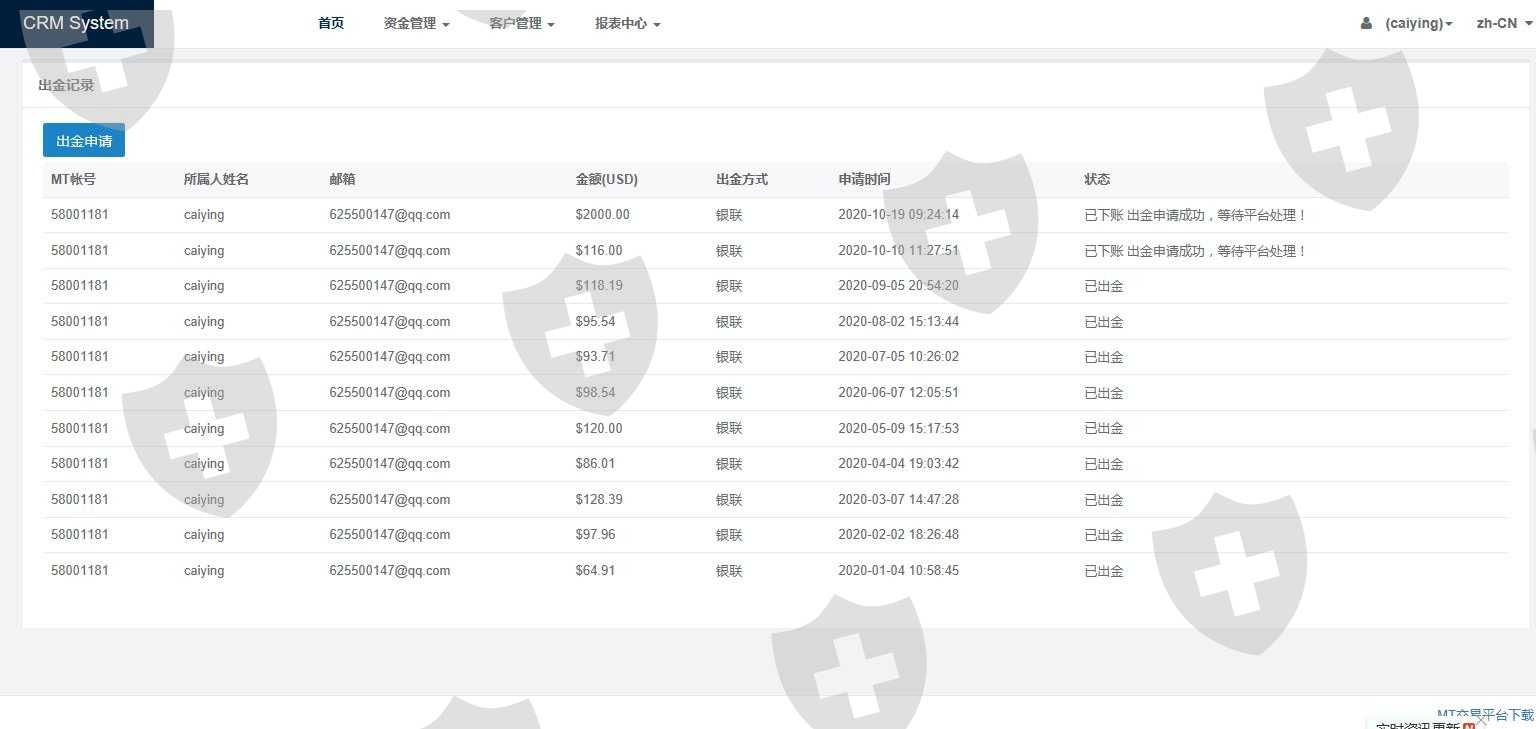Click the 2020-10-10 11:27:51 timestamp
The image size is (1536, 729).
coord(898,250)
